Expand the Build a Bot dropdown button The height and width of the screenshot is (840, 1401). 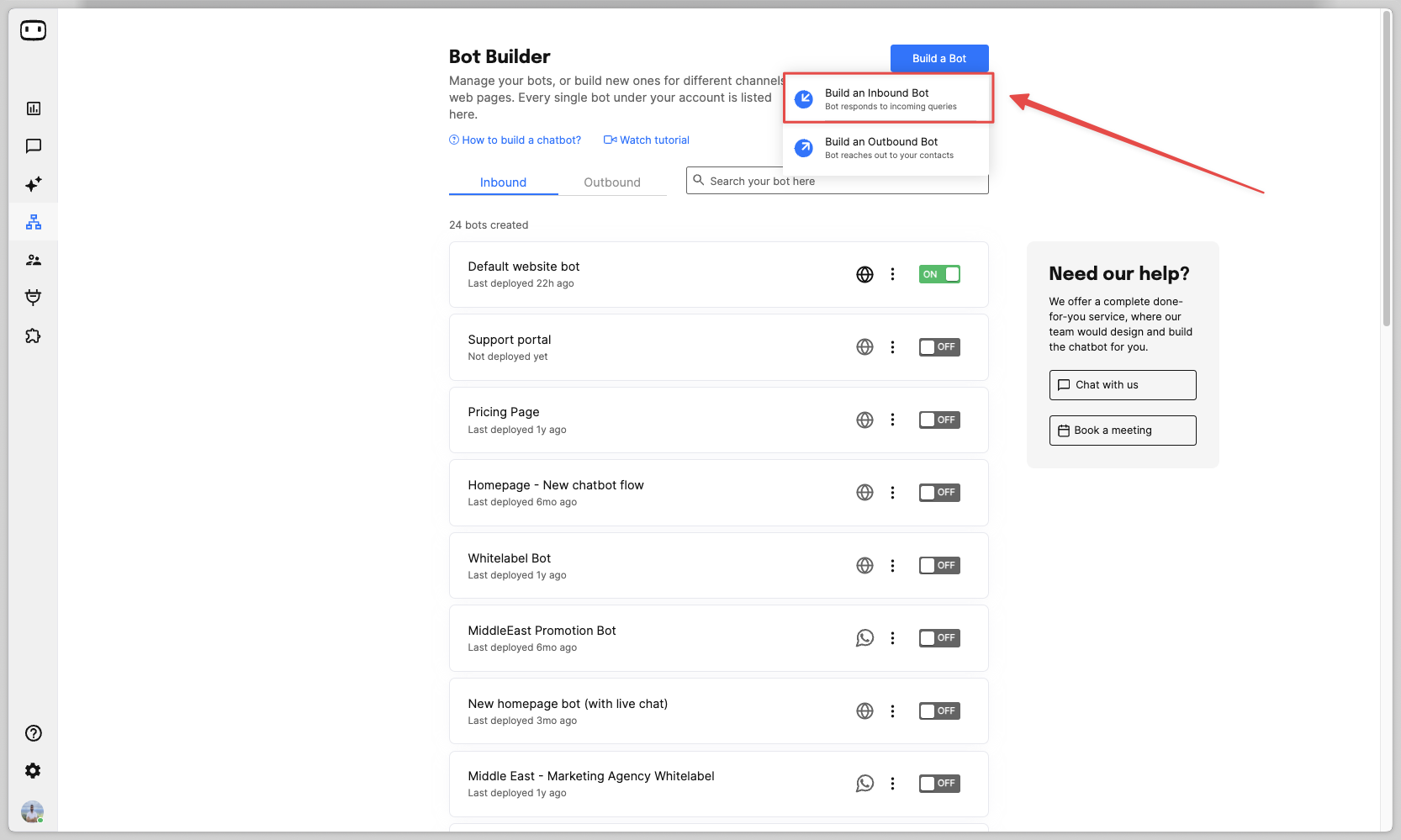click(939, 58)
